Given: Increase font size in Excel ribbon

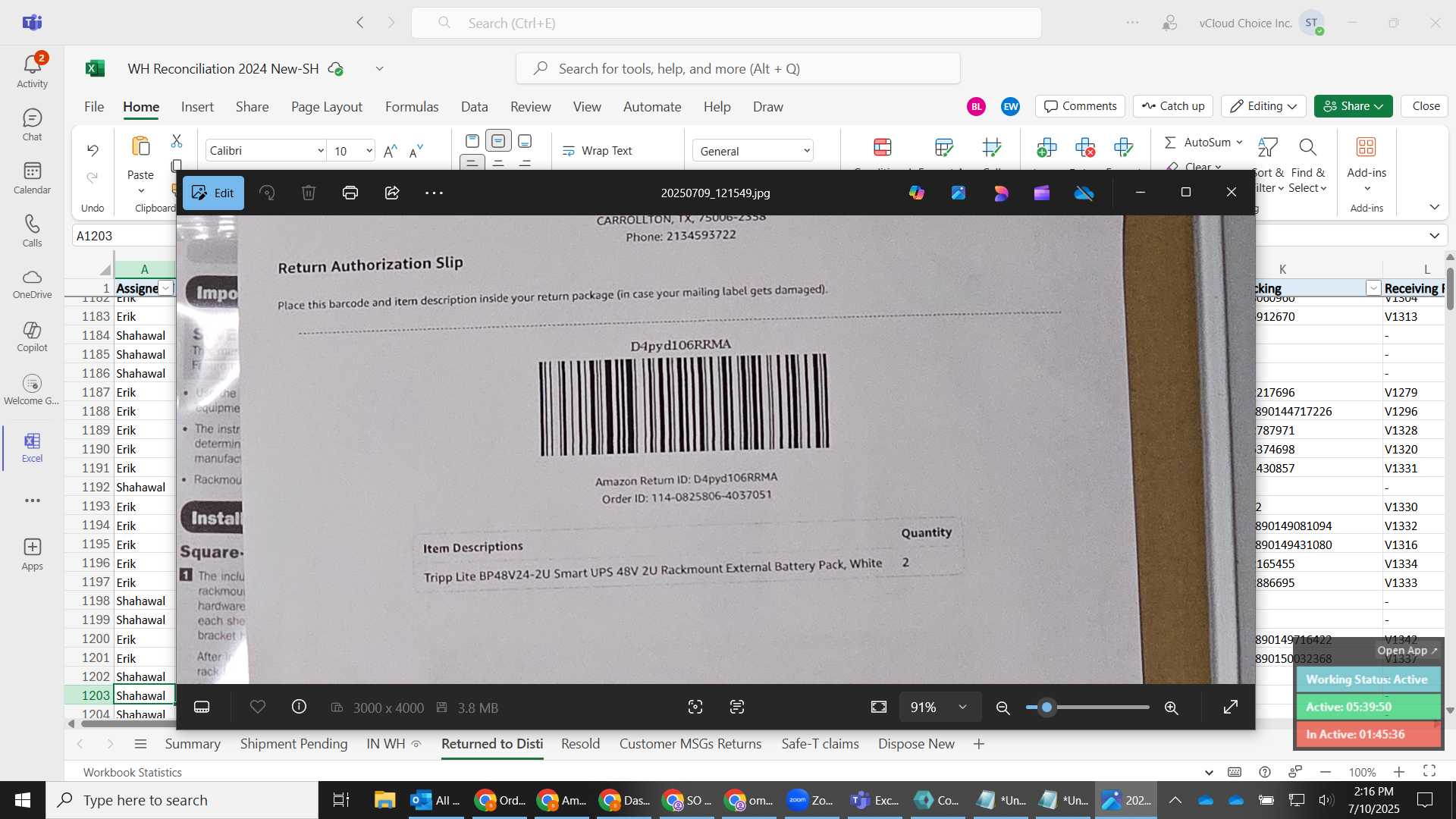Looking at the screenshot, I should (x=390, y=151).
